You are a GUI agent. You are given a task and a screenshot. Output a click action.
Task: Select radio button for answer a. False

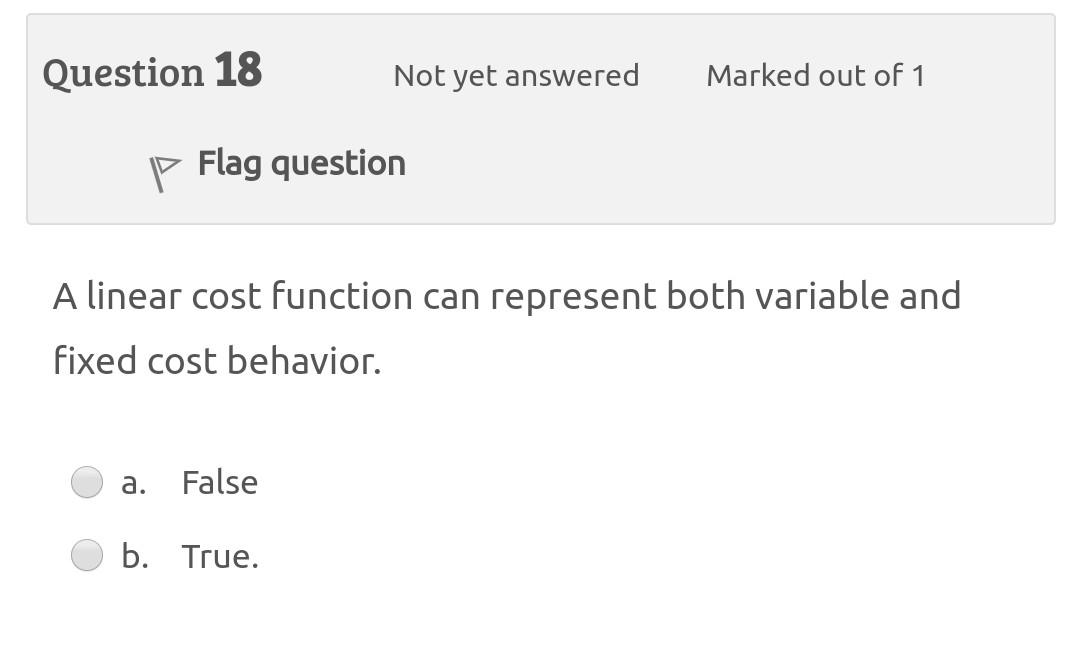(x=87, y=481)
